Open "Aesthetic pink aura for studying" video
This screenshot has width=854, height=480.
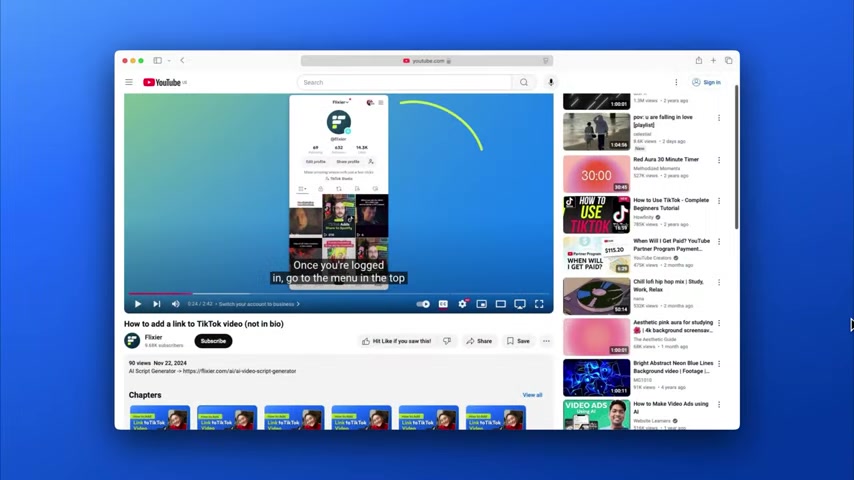click(x=673, y=326)
